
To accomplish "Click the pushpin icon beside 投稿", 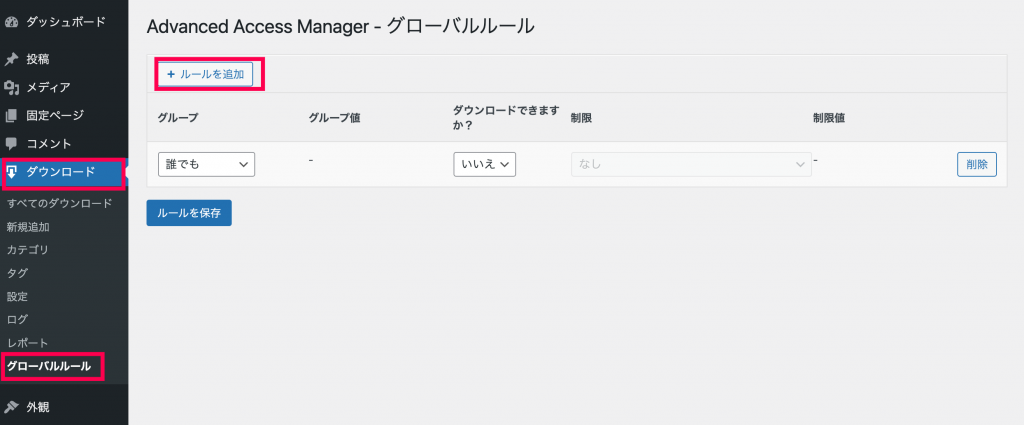I will [11, 59].
